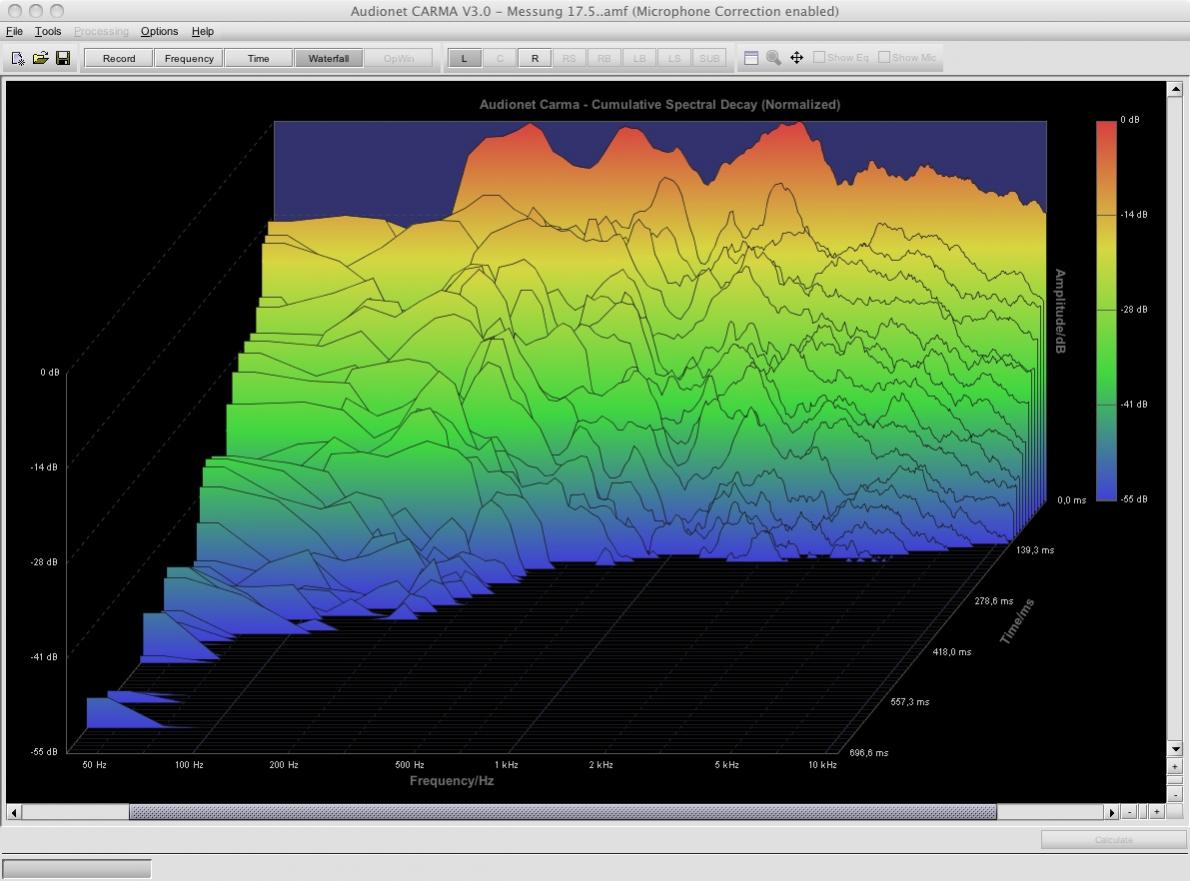
Task: Save the measurement with the floppy disk icon
Action: pyautogui.click(x=63, y=58)
